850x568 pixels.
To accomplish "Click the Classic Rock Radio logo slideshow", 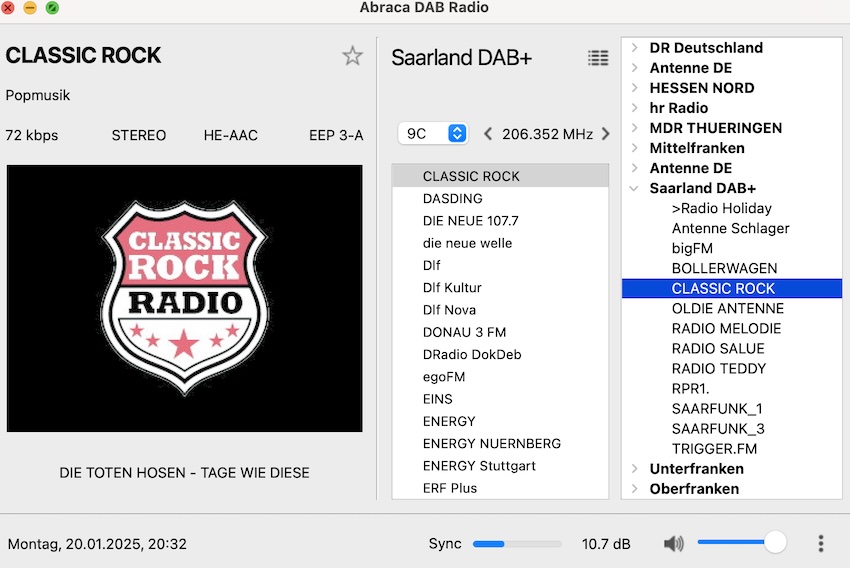I will [184, 299].
